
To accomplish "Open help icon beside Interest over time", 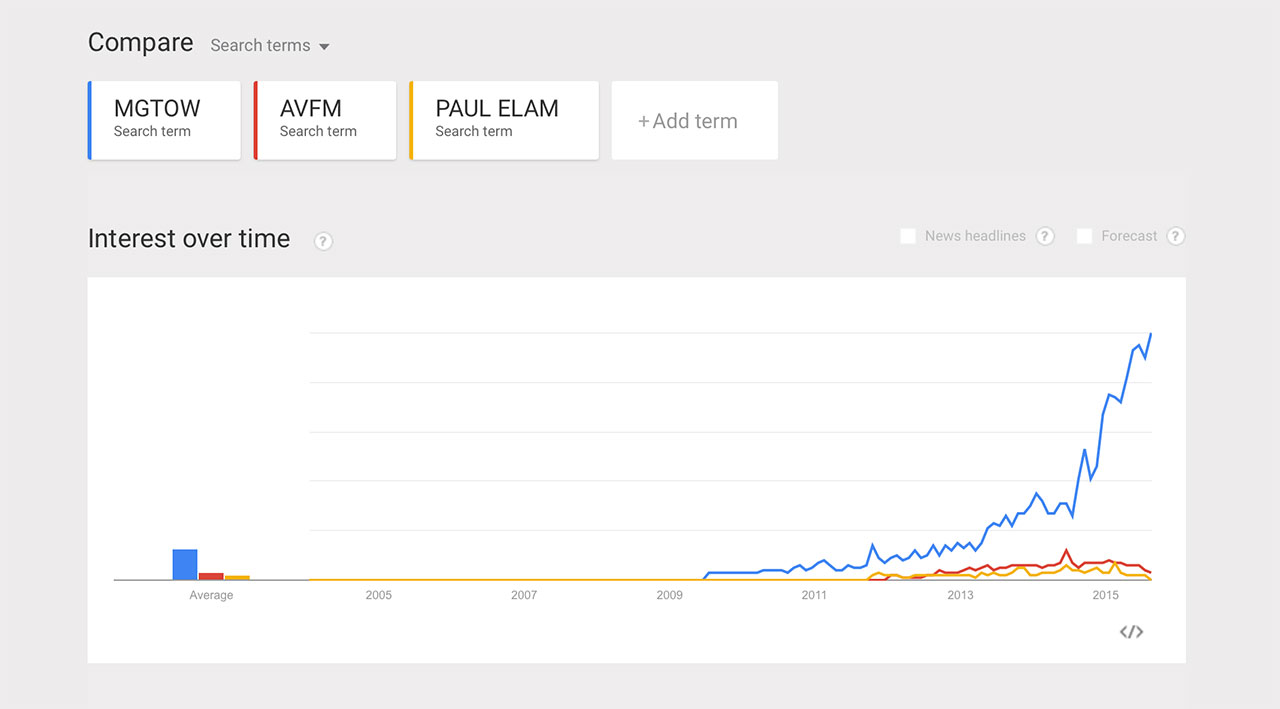I will click(323, 241).
